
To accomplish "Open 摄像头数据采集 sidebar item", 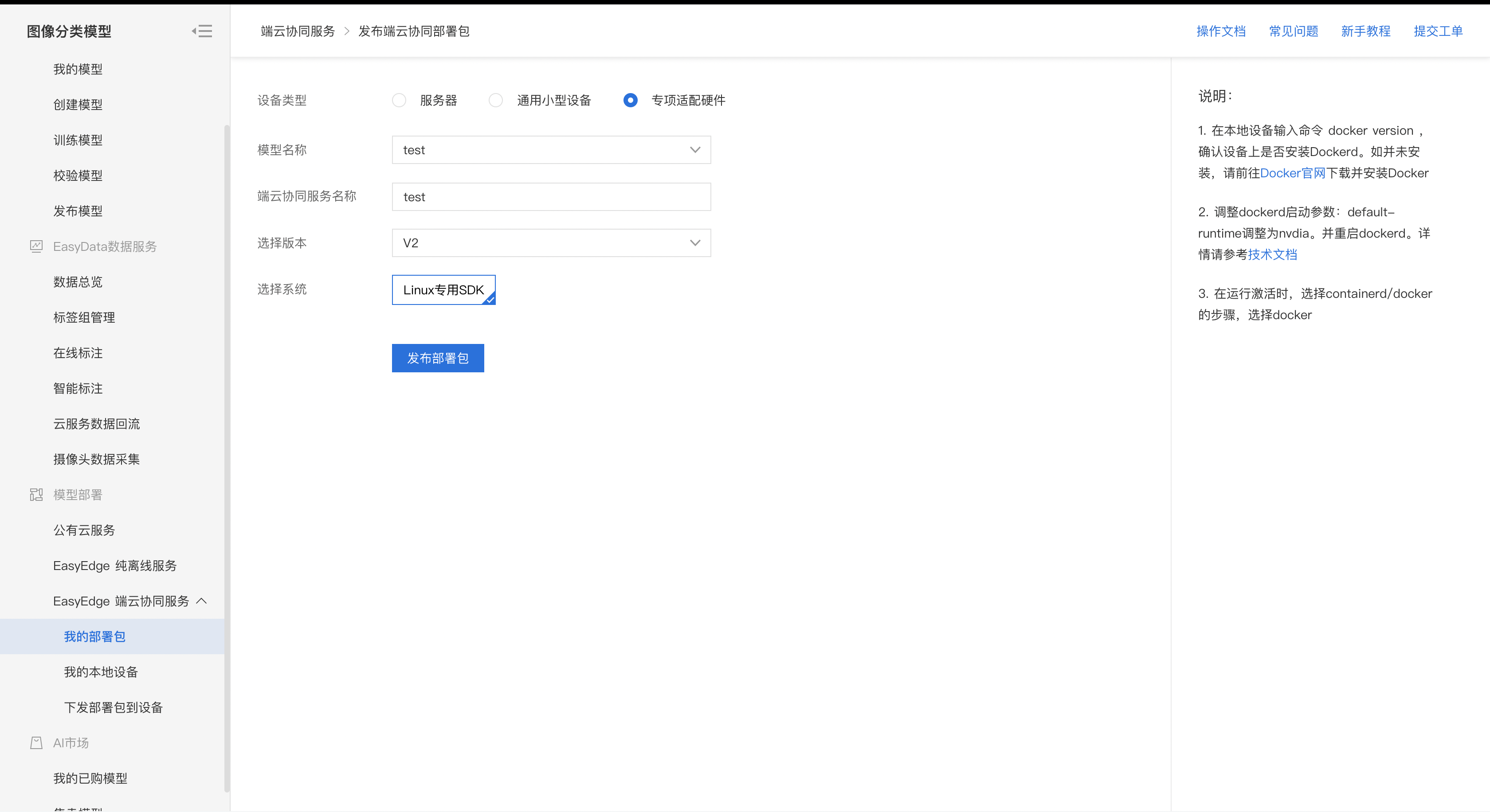I will tap(97, 460).
